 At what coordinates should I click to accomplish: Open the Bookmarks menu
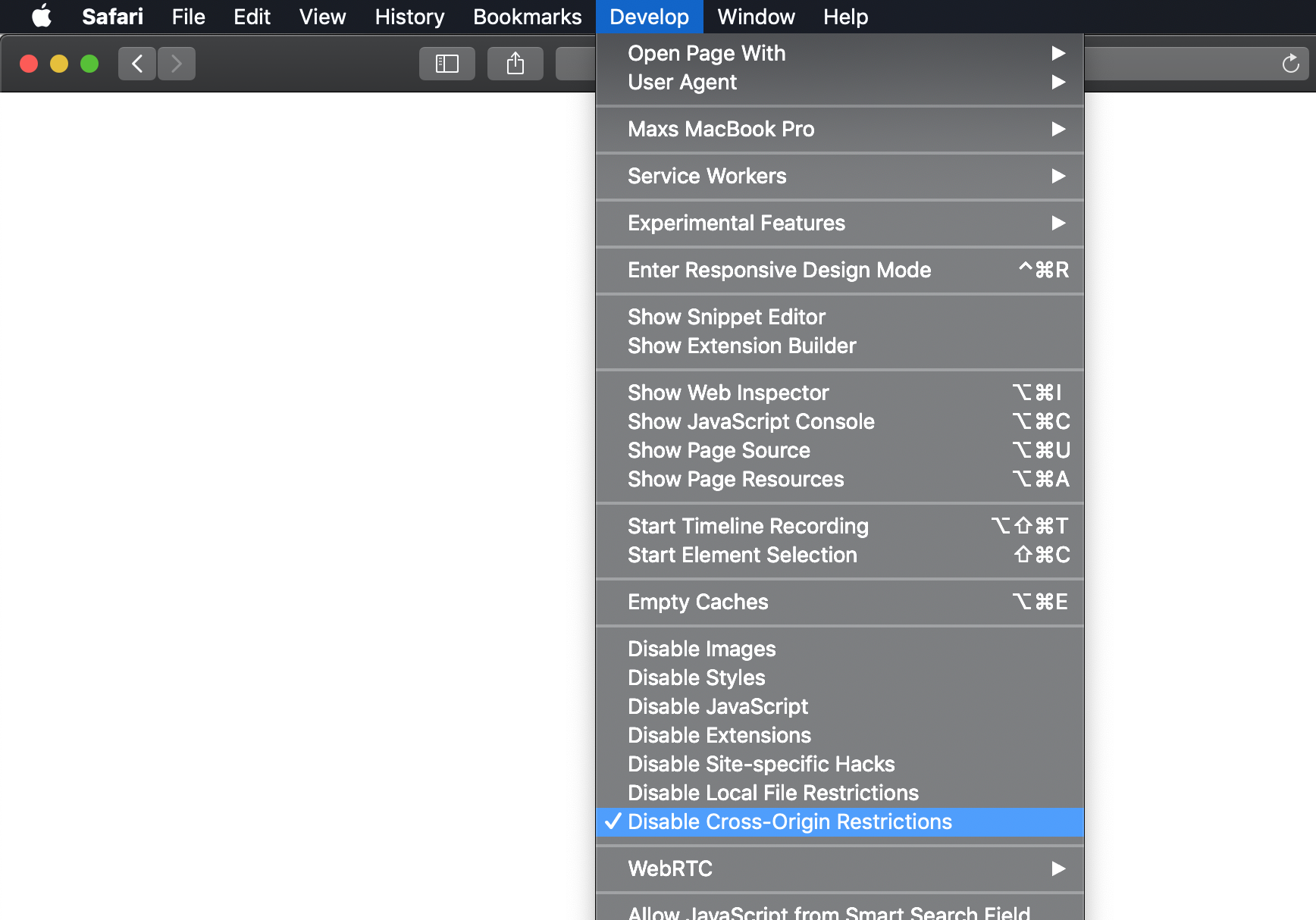(527, 16)
